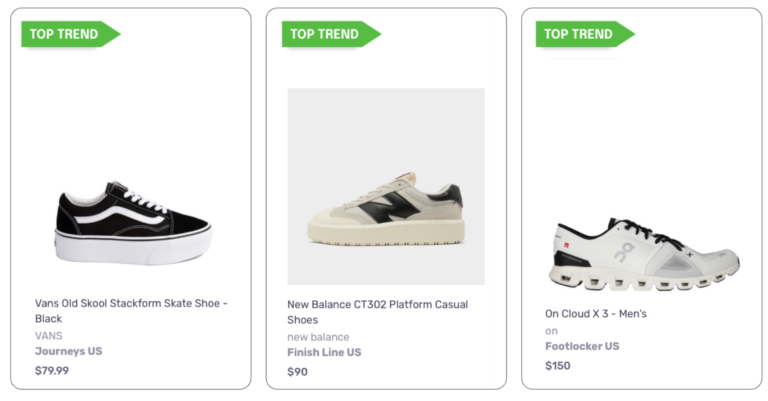Select the VANS brand label
The height and width of the screenshot is (401, 768).
pyautogui.click(x=49, y=336)
